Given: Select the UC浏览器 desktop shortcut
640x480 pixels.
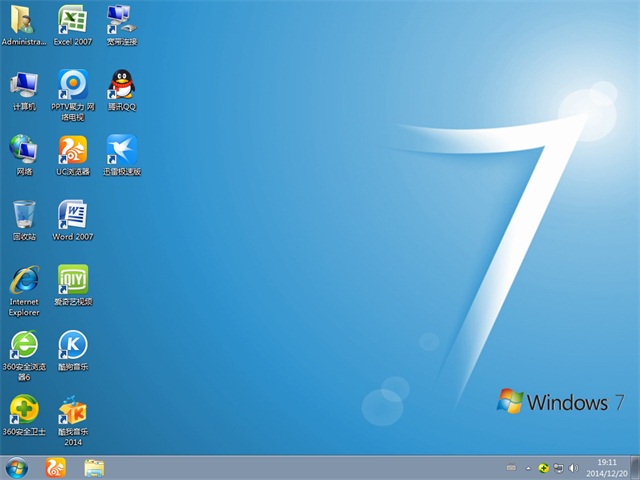Looking at the screenshot, I should coord(73,155).
